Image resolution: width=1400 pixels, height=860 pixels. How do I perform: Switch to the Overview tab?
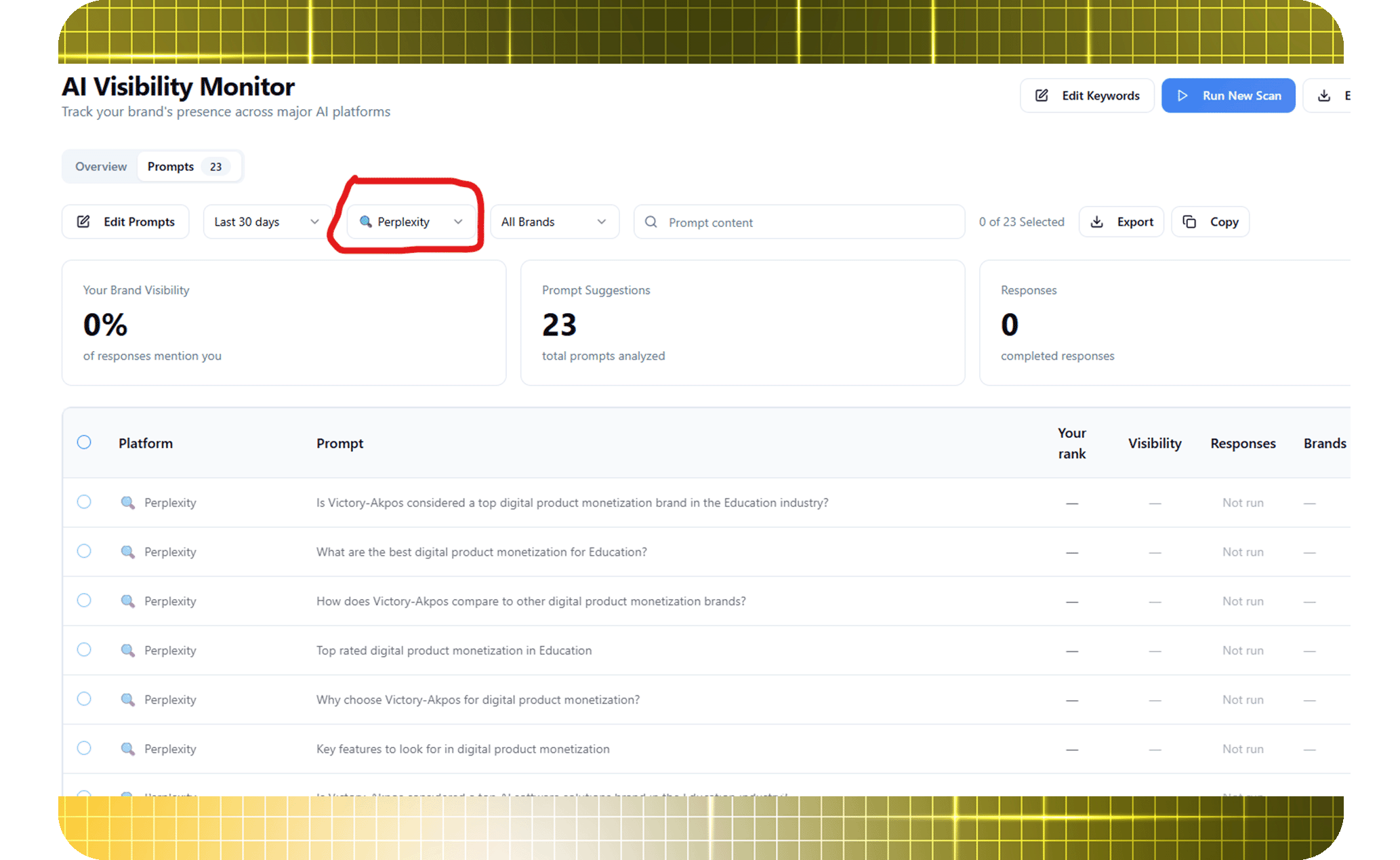101,167
